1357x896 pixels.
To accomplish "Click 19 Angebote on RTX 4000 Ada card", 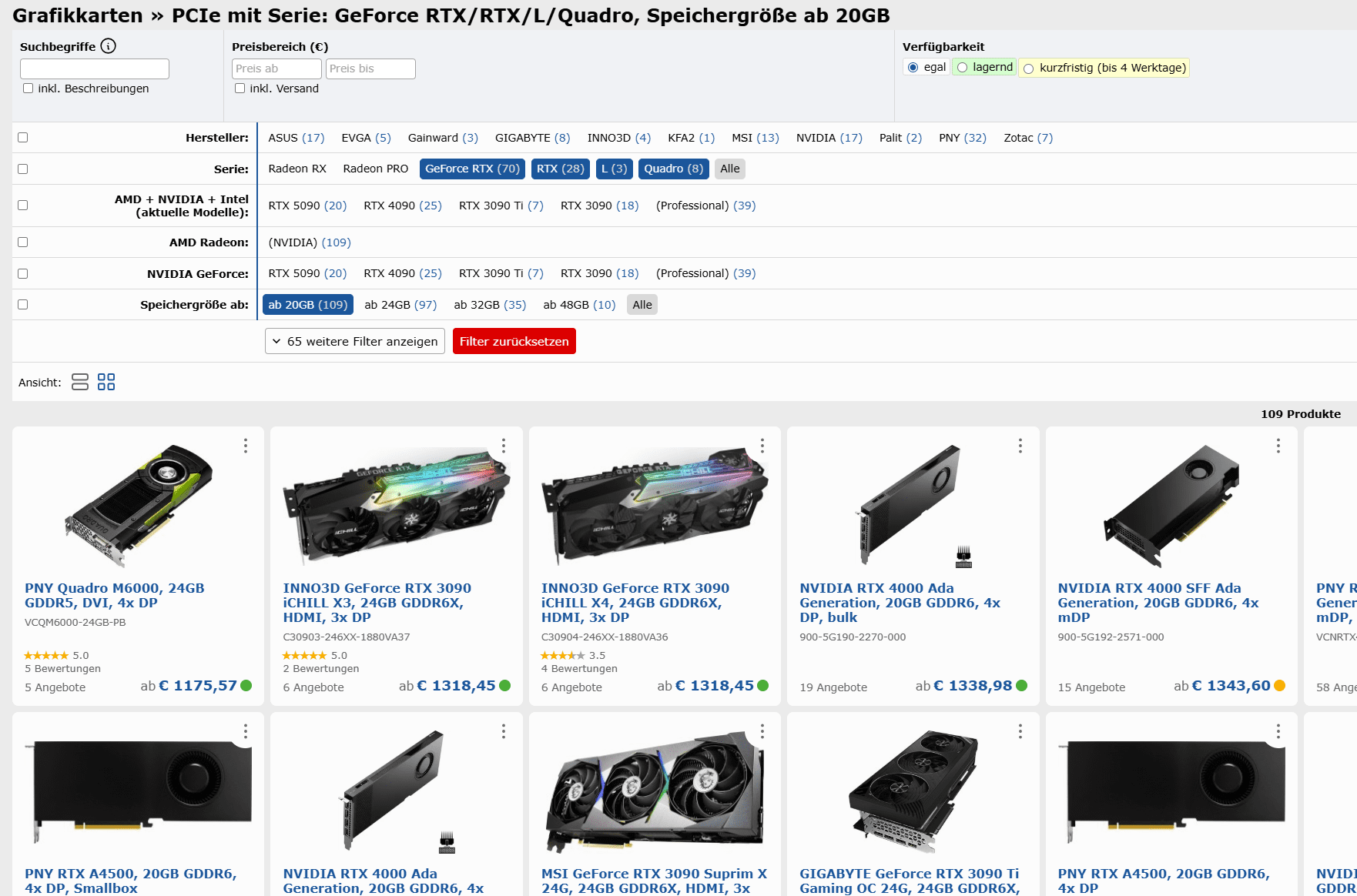I will [833, 687].
